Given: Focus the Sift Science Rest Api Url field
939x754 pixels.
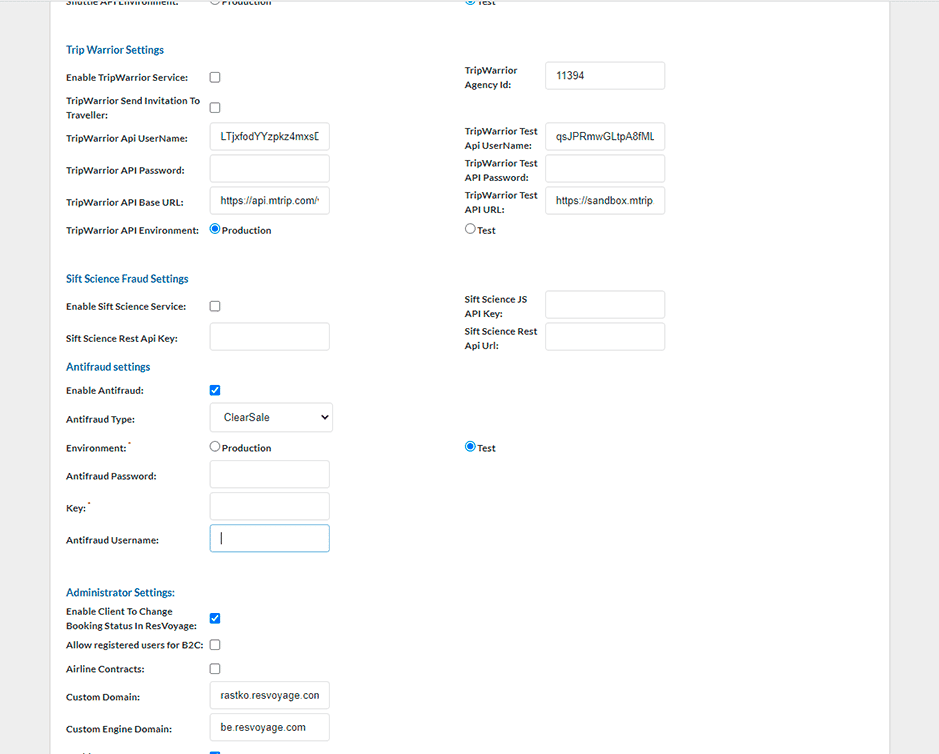Looking at the screenshot, I should 605,337.
